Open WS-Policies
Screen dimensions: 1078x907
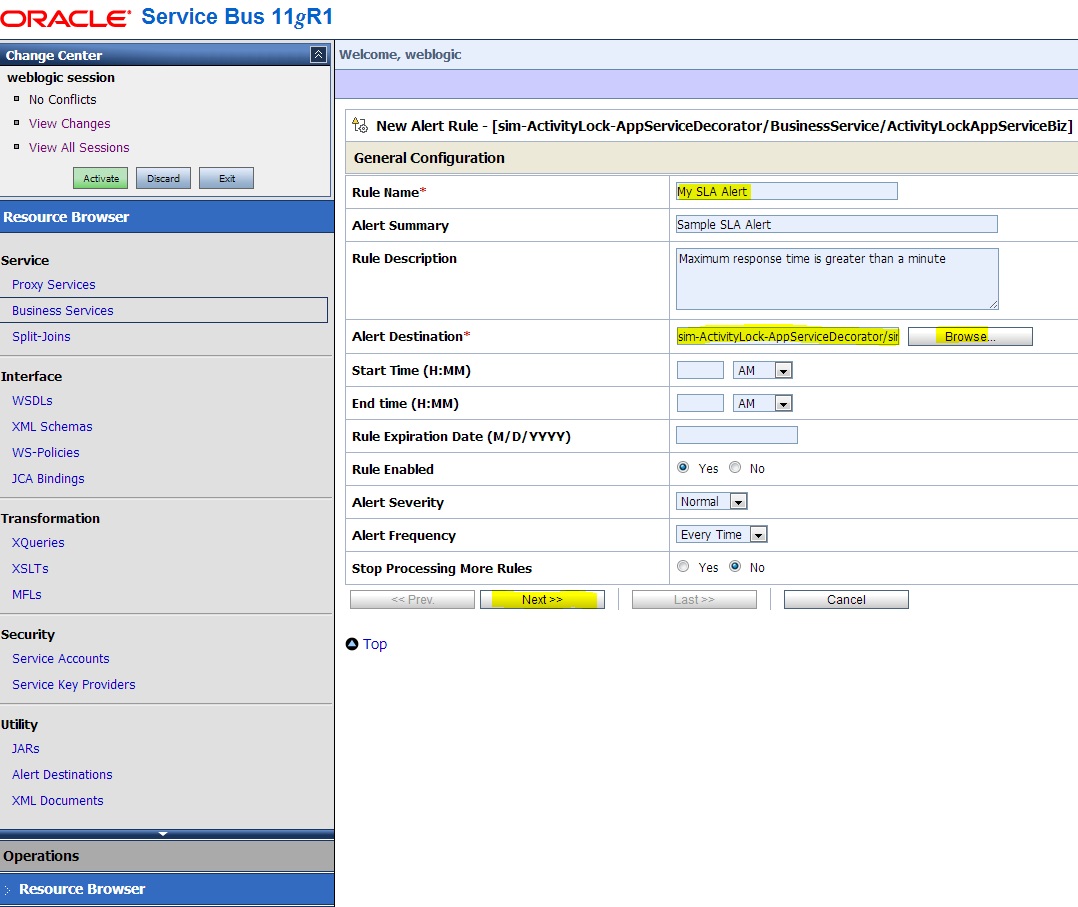point(46,453)
